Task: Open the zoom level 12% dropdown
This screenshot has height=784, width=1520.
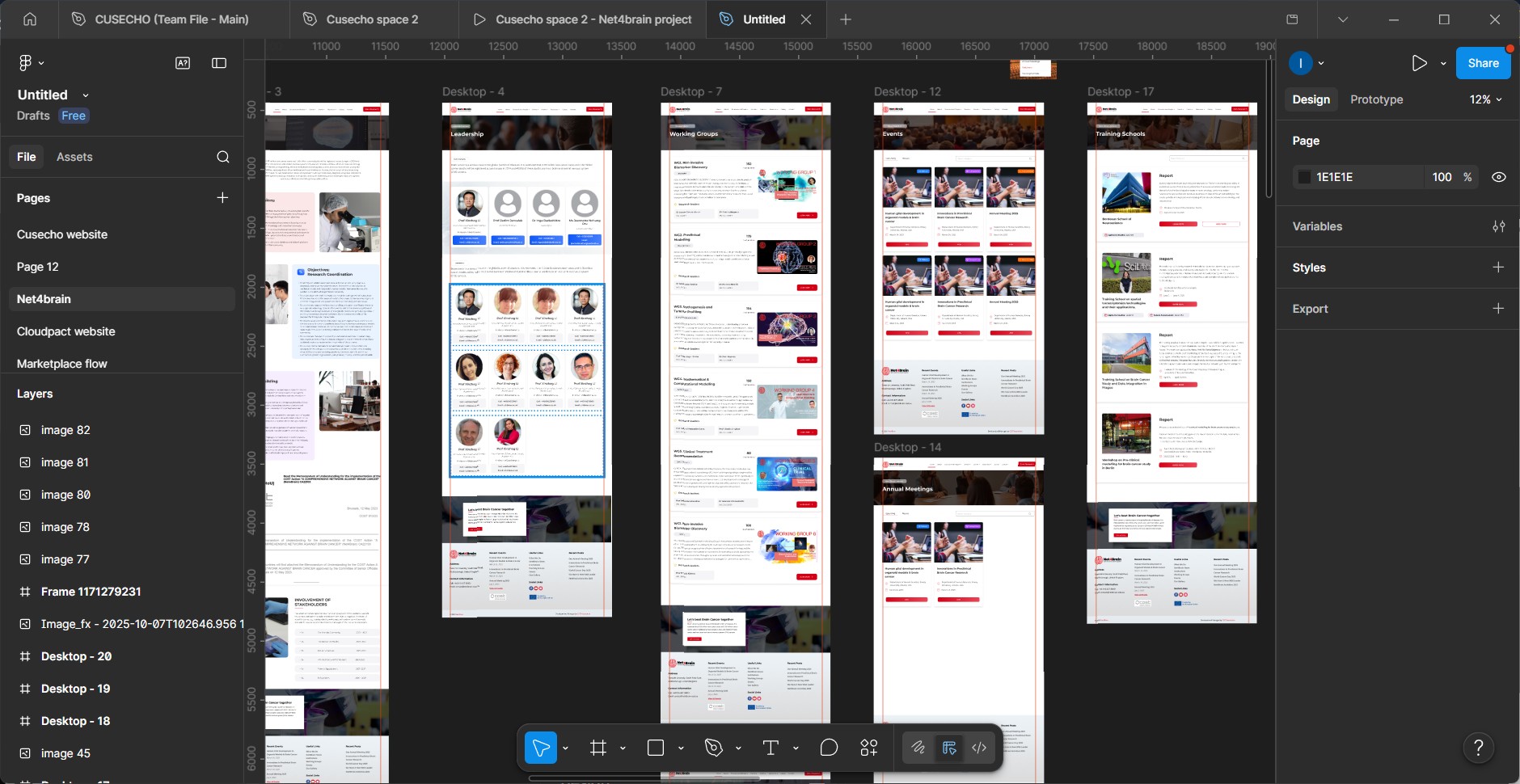Action: tap(1486, 99)
